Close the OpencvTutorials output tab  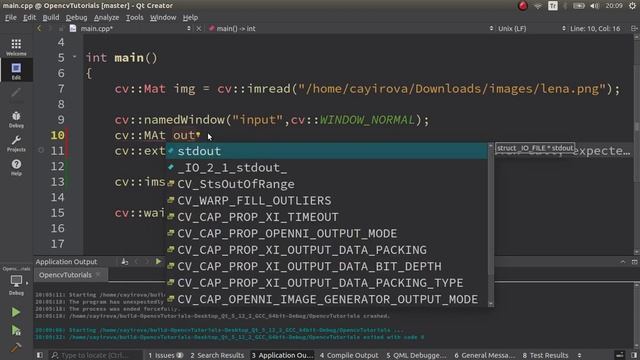[98, 275]
